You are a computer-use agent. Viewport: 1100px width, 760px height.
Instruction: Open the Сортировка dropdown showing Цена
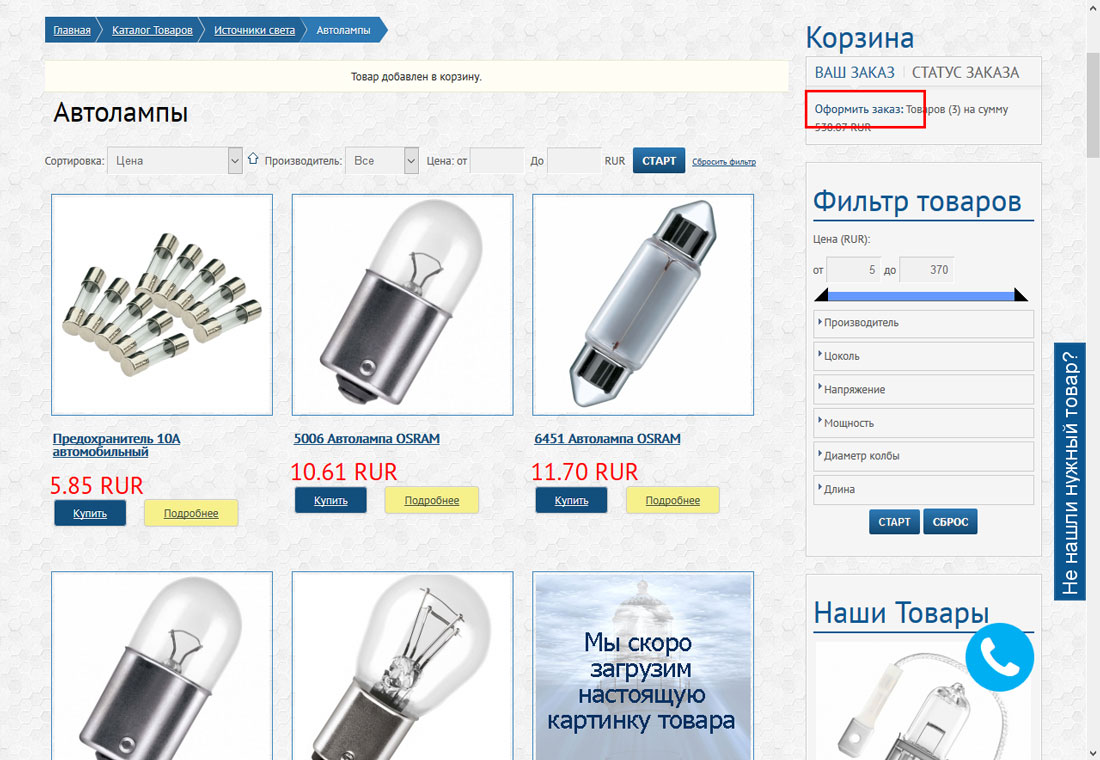tap(175, 161)
